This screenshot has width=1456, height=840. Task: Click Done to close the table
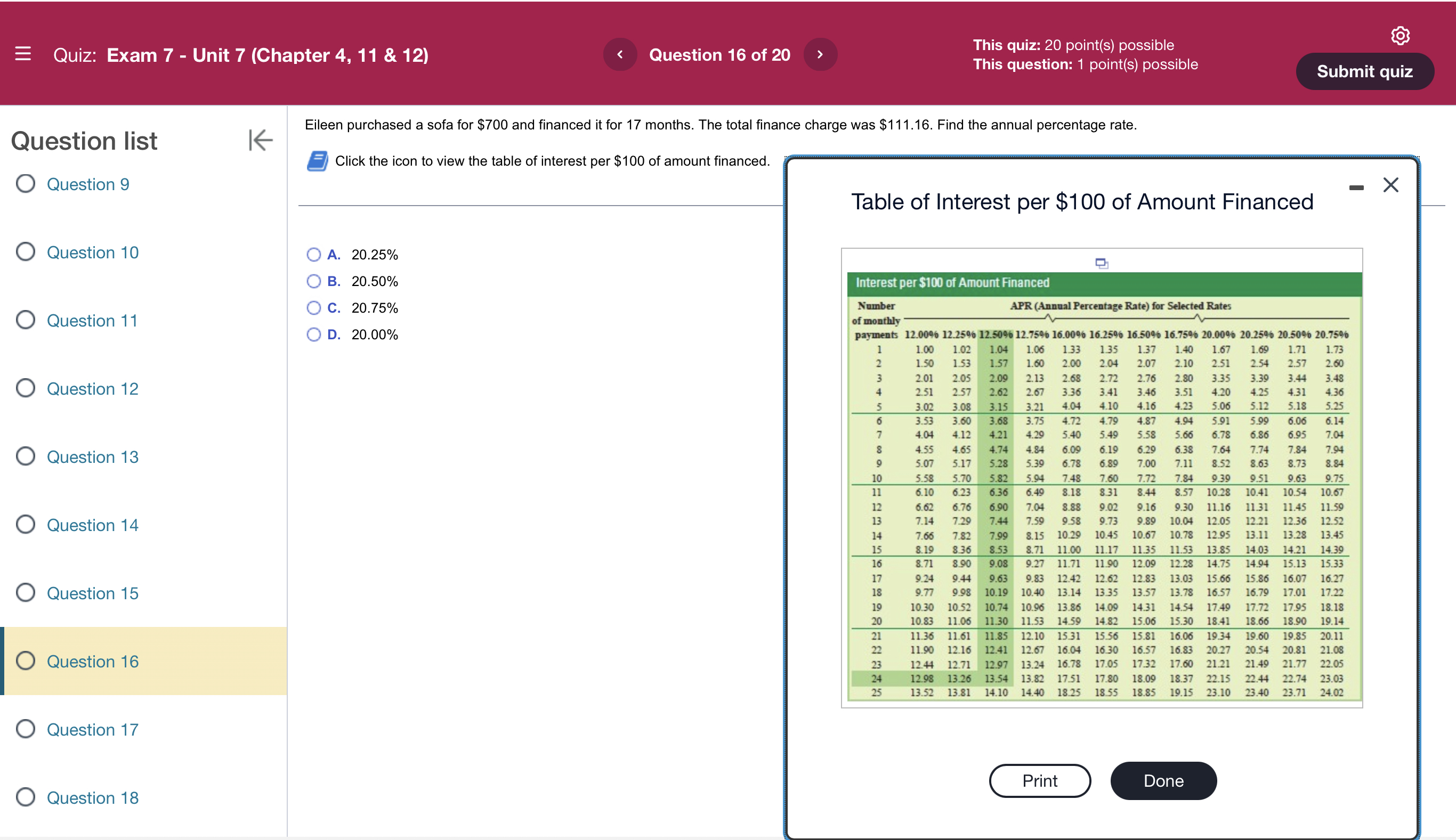[x=1163, y=780]
